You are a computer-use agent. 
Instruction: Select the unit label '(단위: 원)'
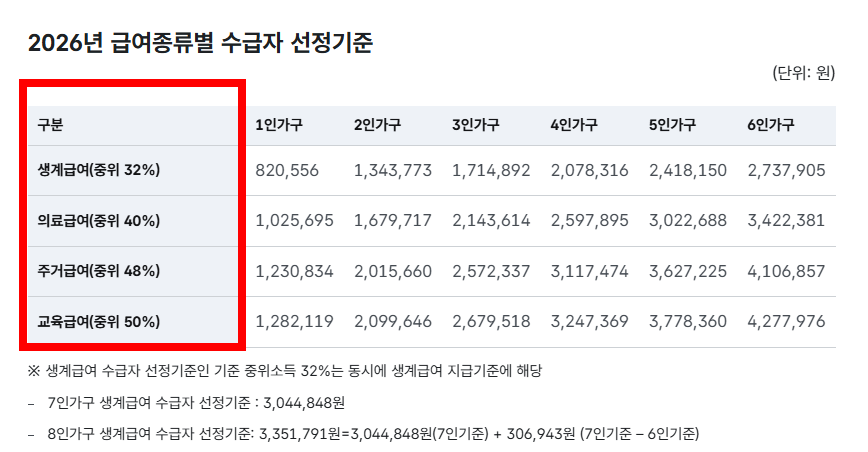coord(804,72)
